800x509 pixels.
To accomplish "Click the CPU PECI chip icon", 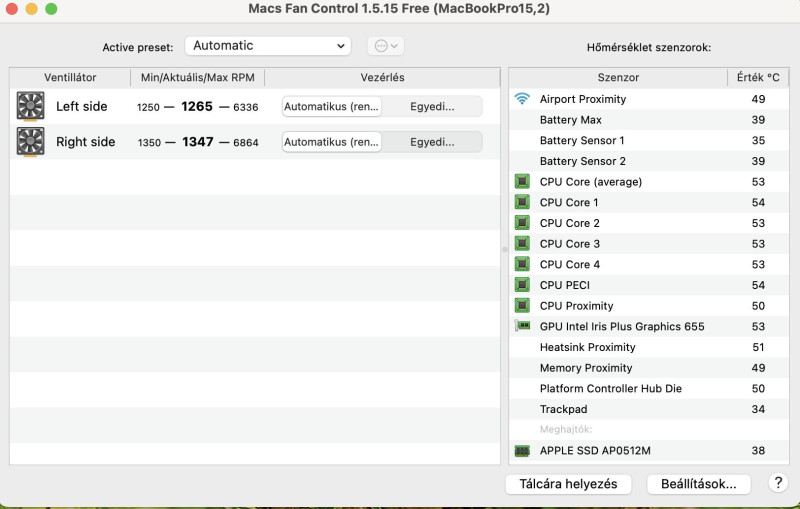I will pos(522,285).
